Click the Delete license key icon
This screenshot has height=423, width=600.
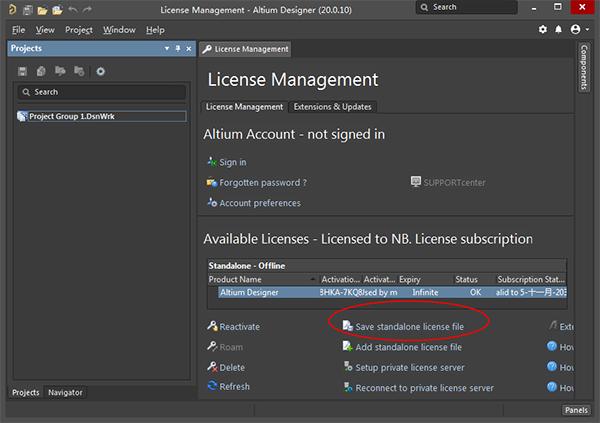(x=212, y=367)
